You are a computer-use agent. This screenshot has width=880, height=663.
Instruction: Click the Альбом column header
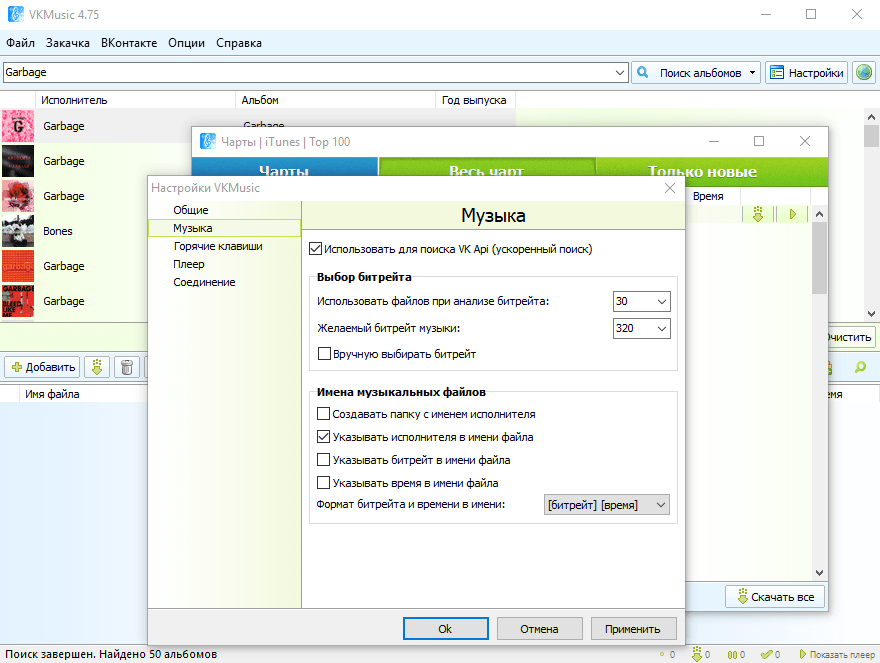tap(335, 100)
